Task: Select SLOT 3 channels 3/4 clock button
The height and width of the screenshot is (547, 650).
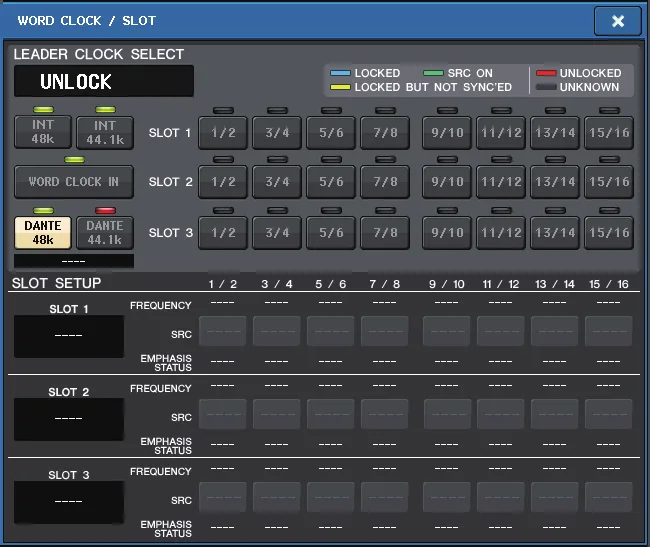Action: click(277, 233)
